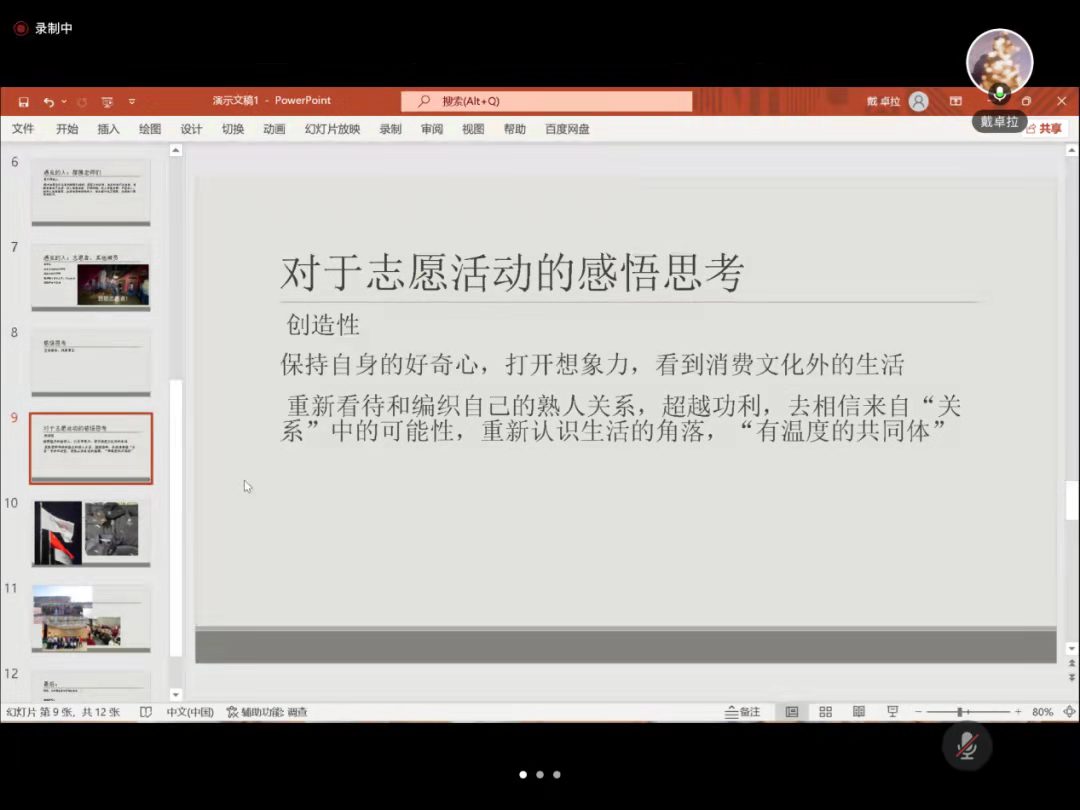1080x810 pixels.
Task: Toggle Normal view in status bar
Action: point(792,712)
